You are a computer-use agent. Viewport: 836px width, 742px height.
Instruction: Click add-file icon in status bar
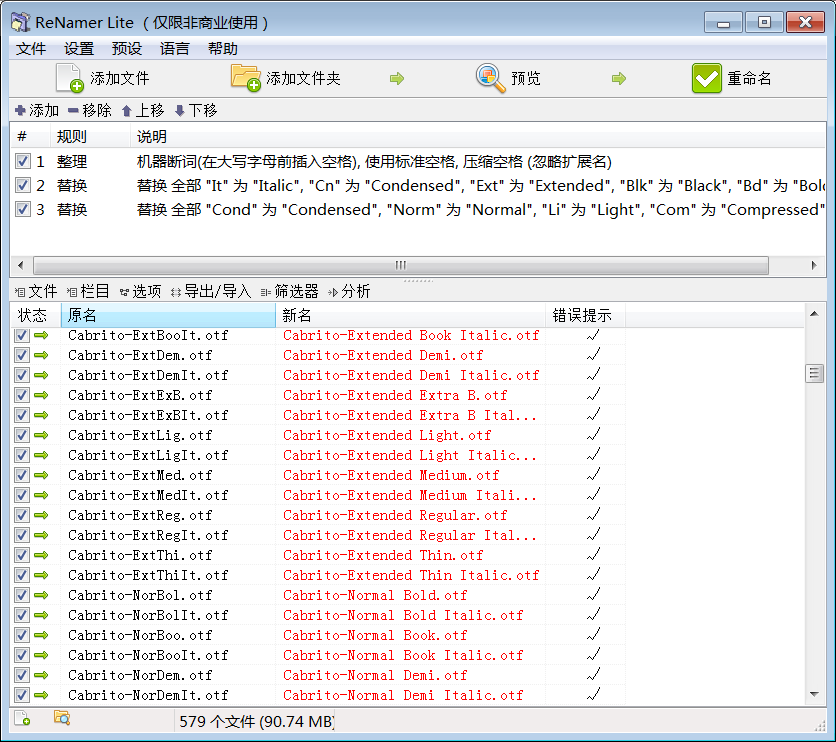pos(22,718)
